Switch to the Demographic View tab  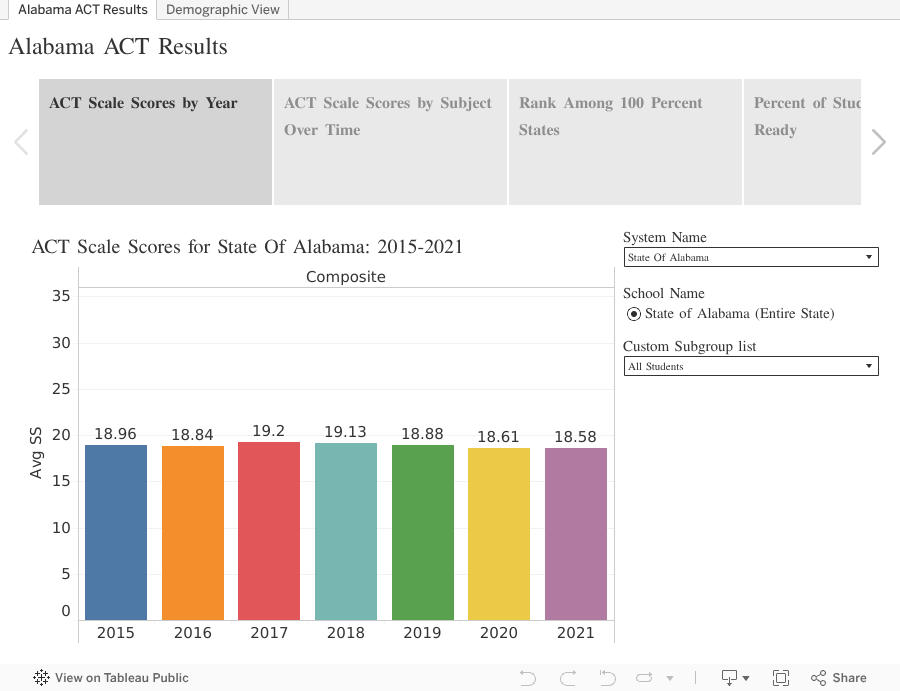point(222,10)
